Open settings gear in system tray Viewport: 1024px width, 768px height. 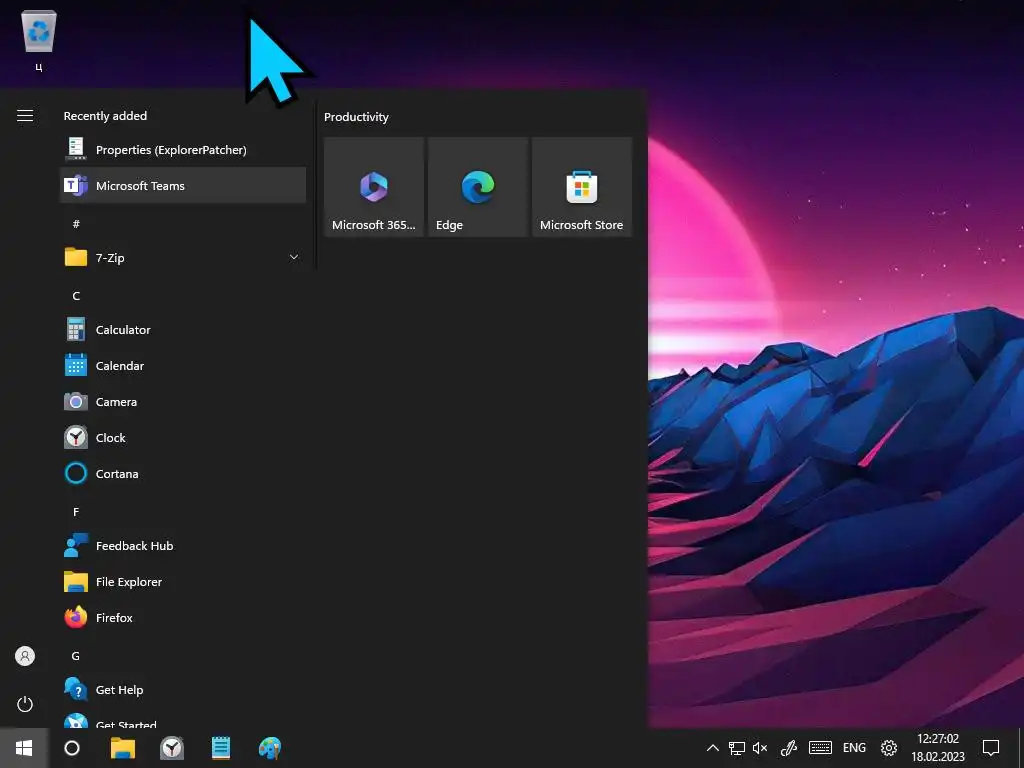click(x=889, y=748)
